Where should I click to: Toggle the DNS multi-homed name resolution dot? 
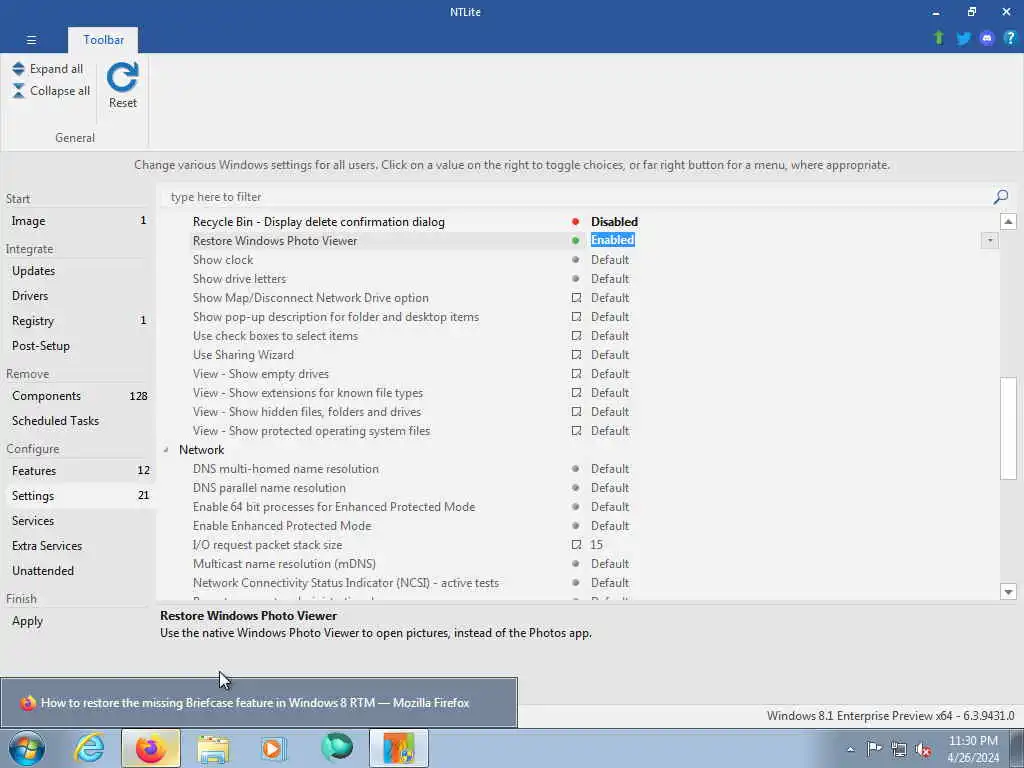coord(575,468)
